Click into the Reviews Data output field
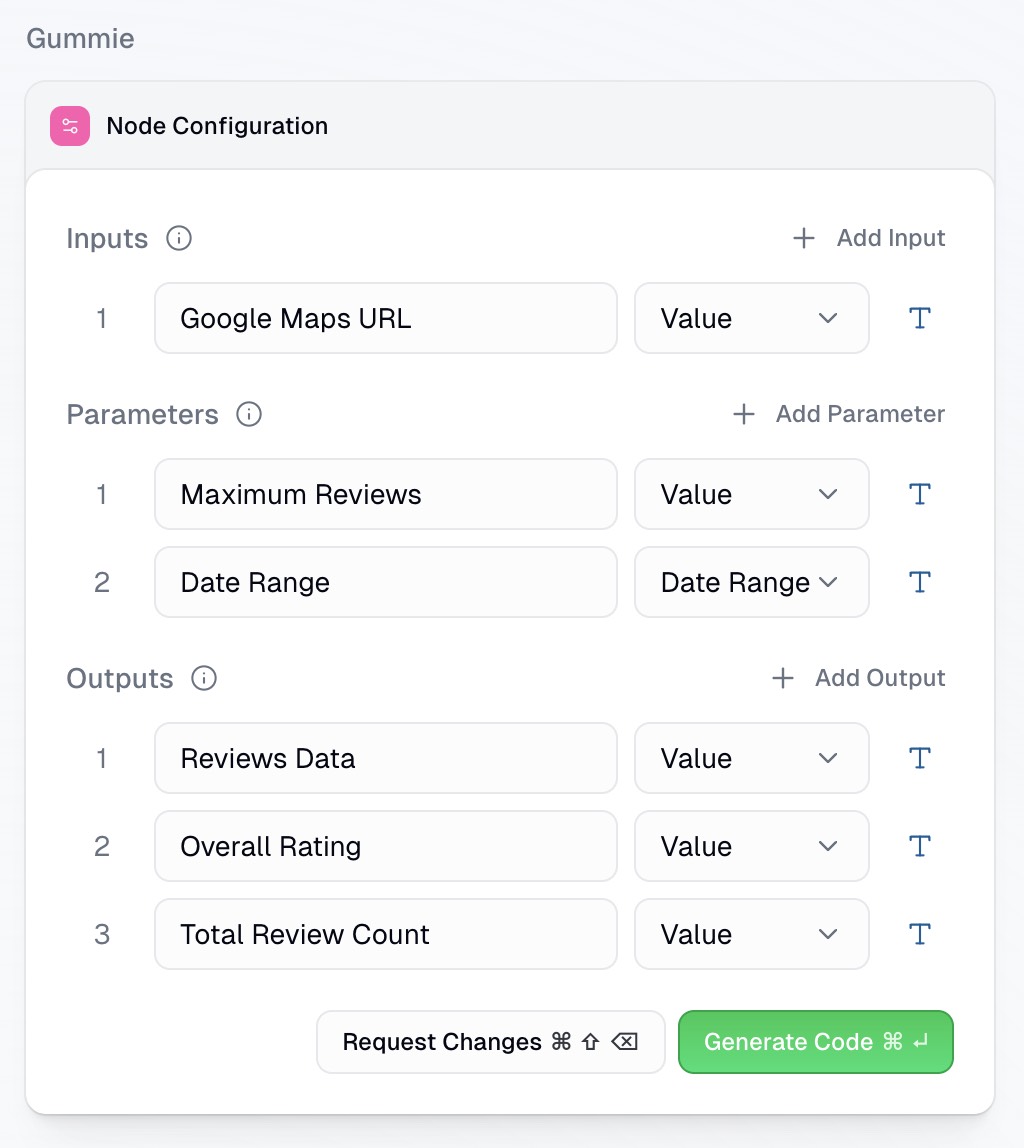 [386, 758]
